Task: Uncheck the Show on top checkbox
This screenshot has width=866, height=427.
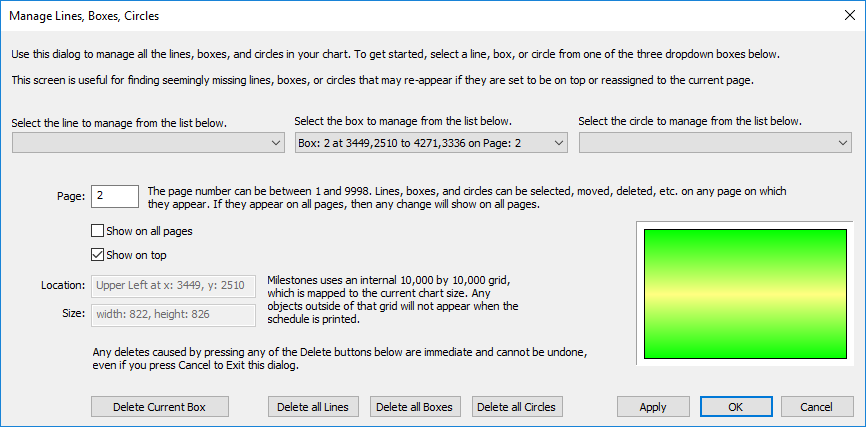Action: [98, 254]
